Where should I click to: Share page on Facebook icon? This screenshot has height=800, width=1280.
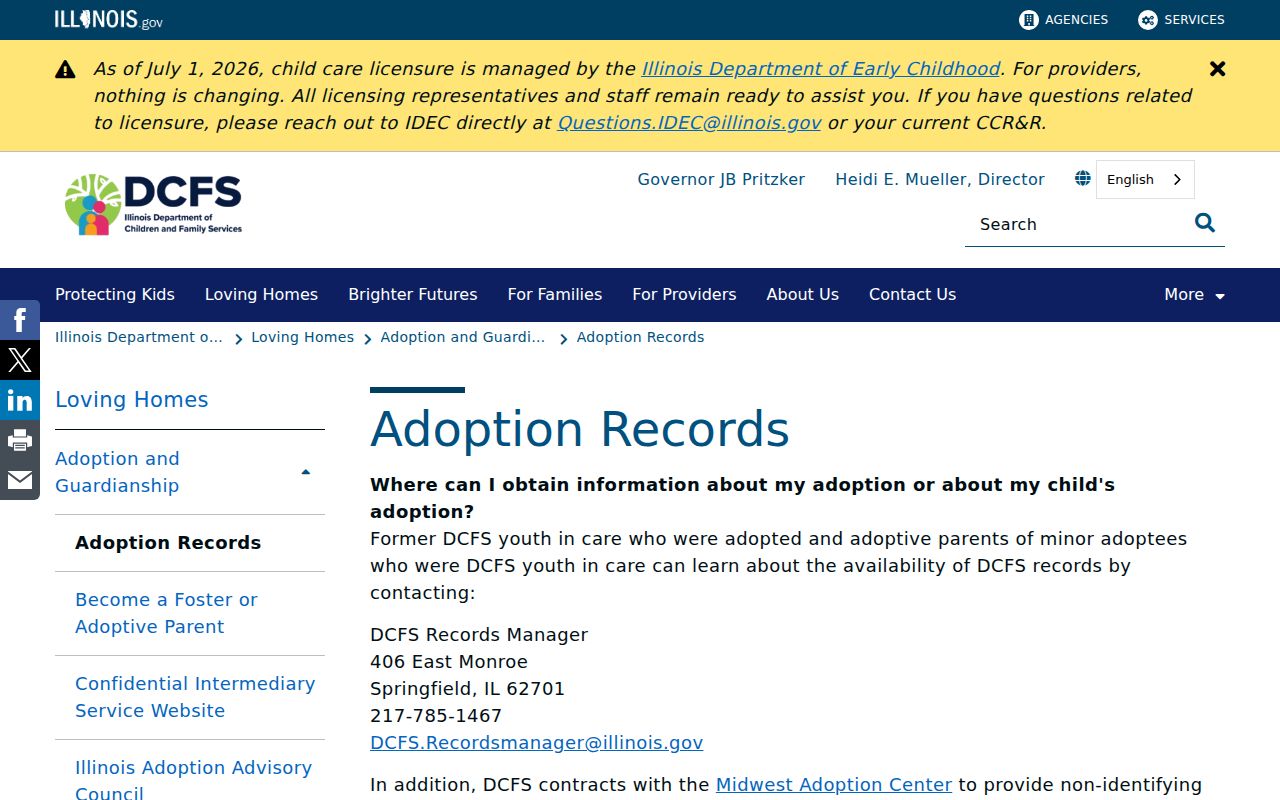coord(20,320)
